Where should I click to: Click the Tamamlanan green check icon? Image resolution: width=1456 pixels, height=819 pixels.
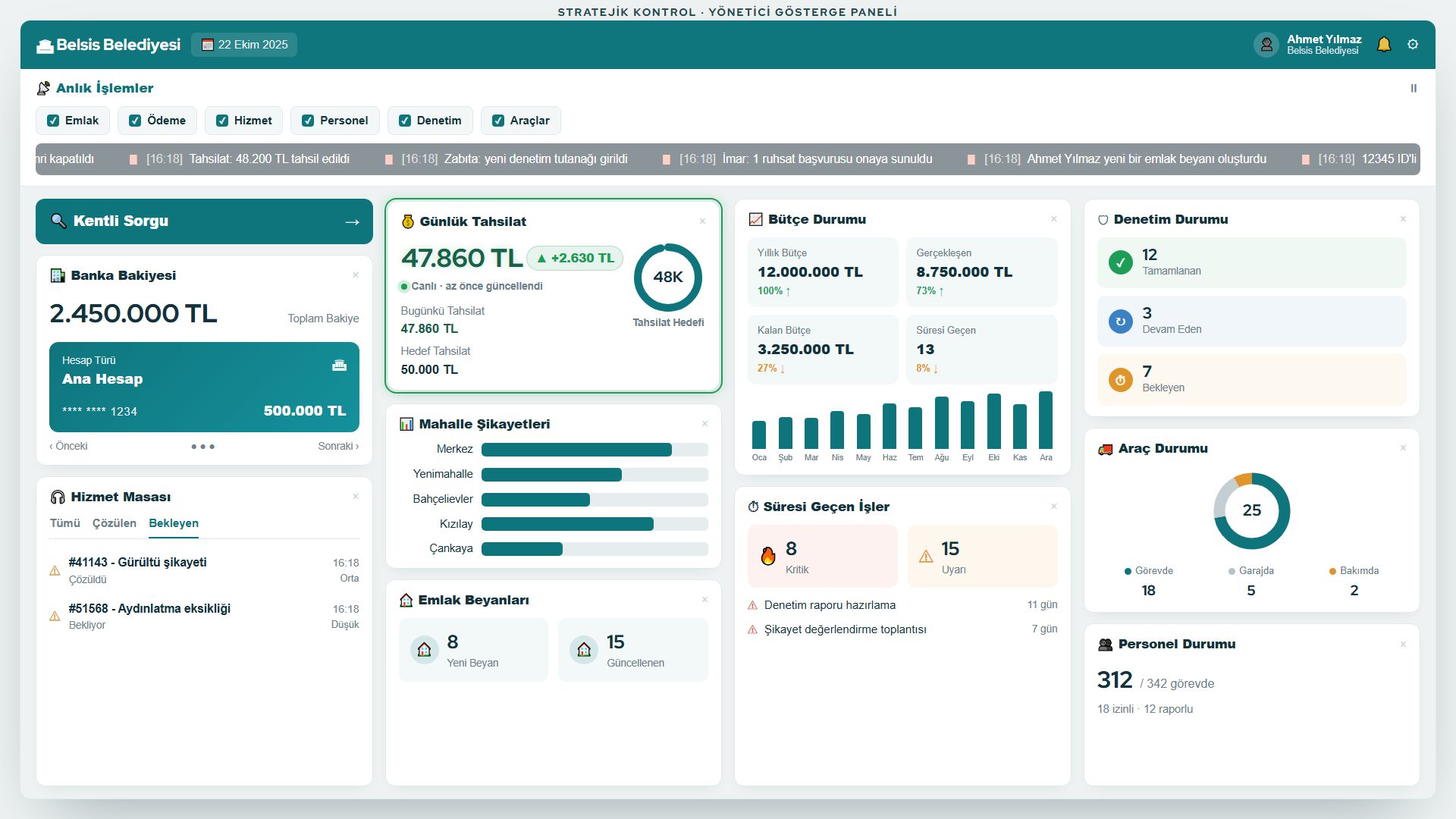click(x=1120, y=262)
